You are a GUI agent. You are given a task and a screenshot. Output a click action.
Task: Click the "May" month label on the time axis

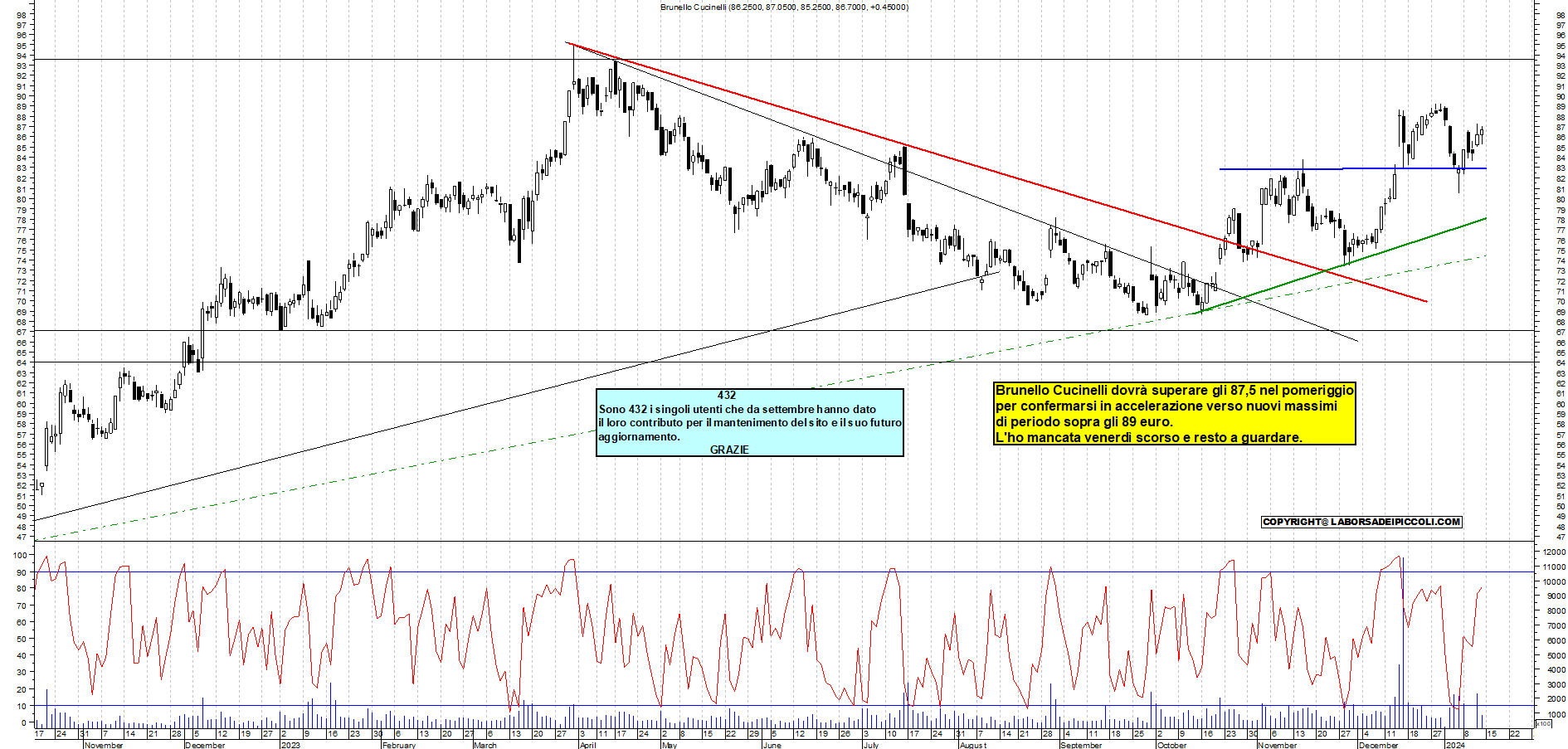tap(670, 745)
